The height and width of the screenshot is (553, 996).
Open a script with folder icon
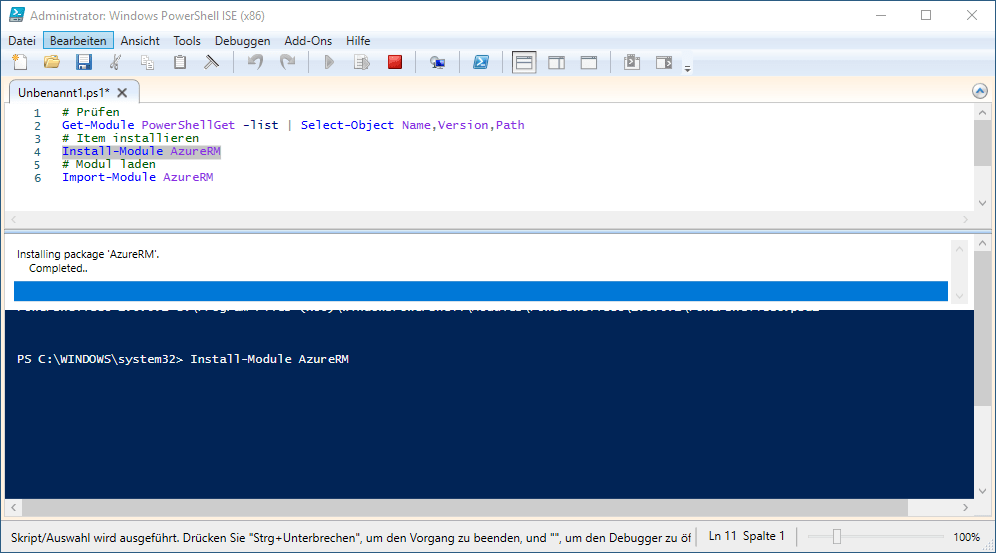pyautogui.click(x=51, y=62)
